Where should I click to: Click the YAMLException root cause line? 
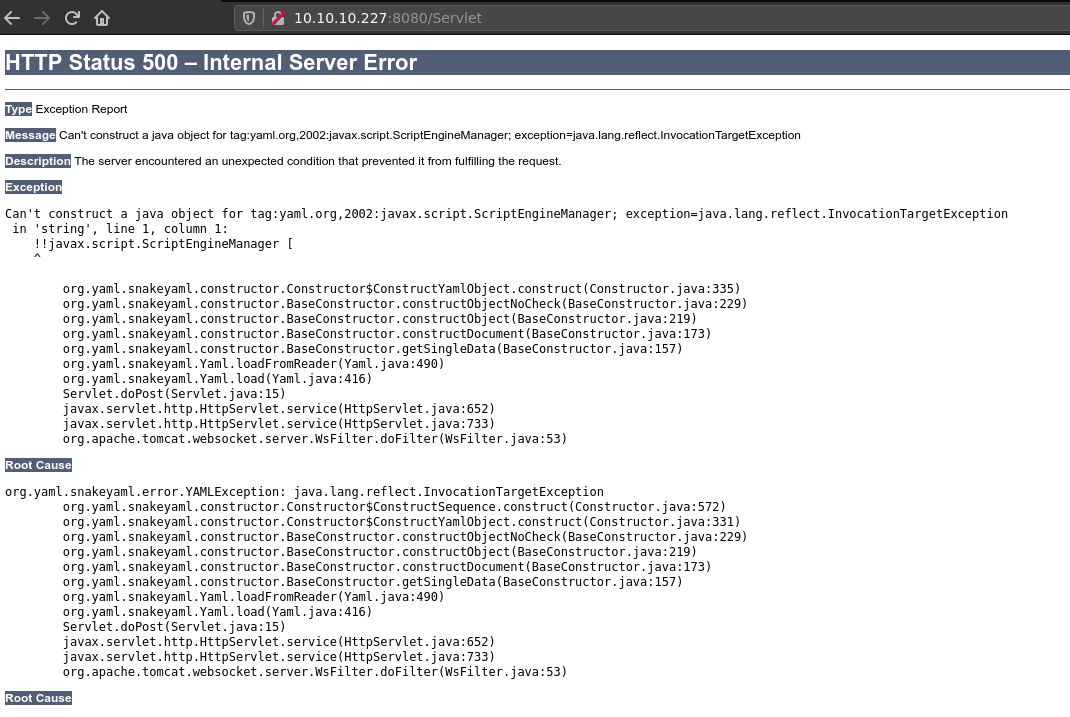point(304,492)
